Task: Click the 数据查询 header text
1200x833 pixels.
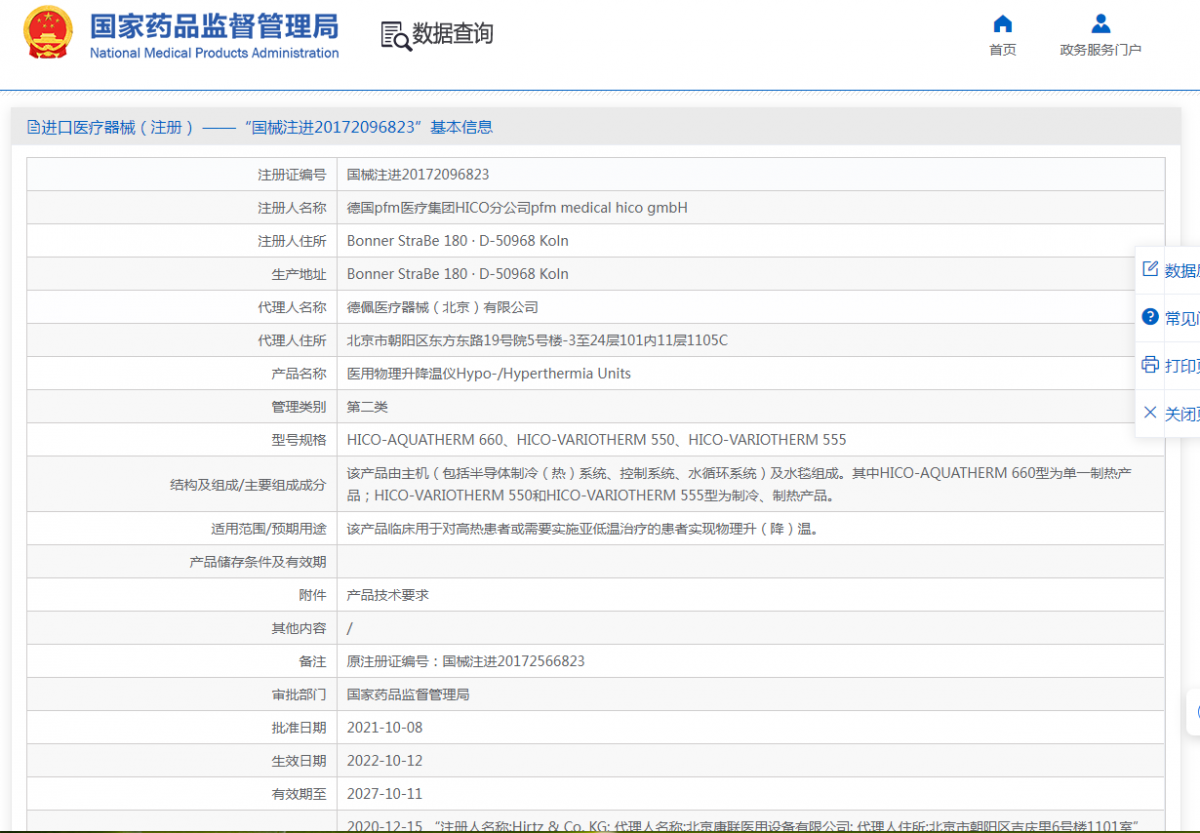Action: 453,34
